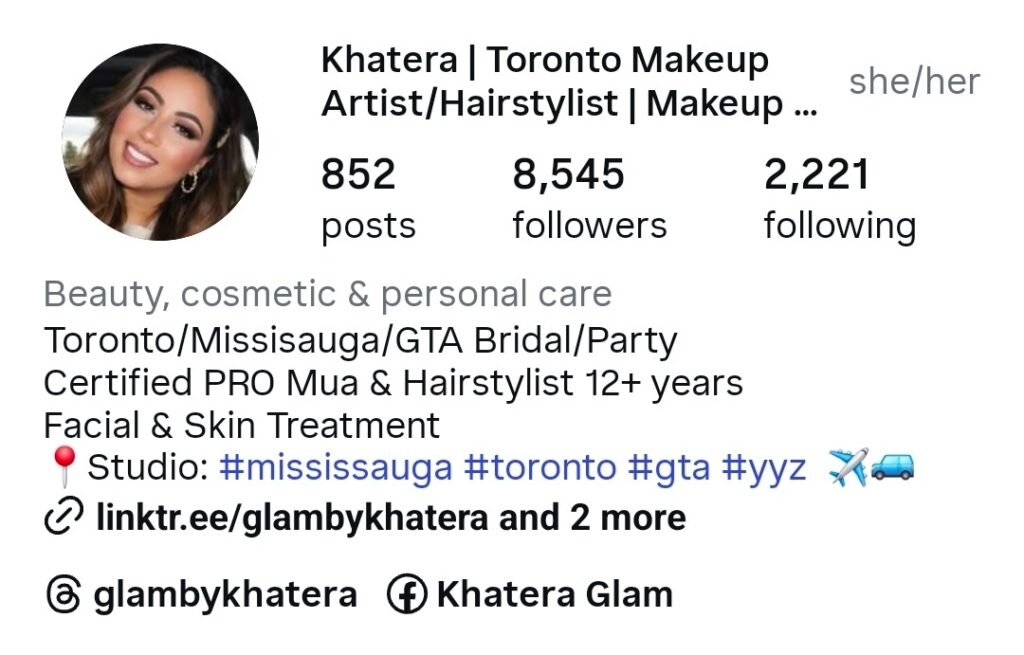Click the airplane emoji
Viewport: 1024px width, 655px height.
(848, 466)
